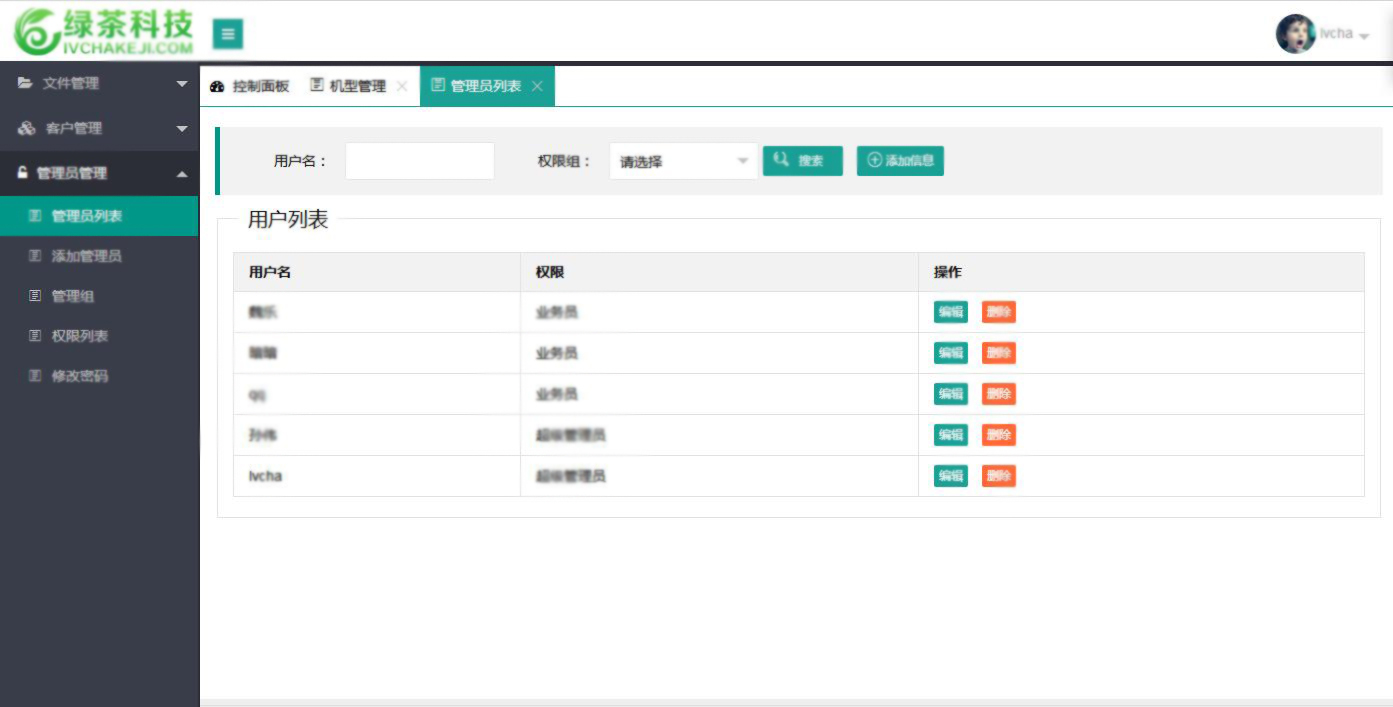Click the 用户列表 section title
Screen dimensions: 1393x707
tap(288, 220)
